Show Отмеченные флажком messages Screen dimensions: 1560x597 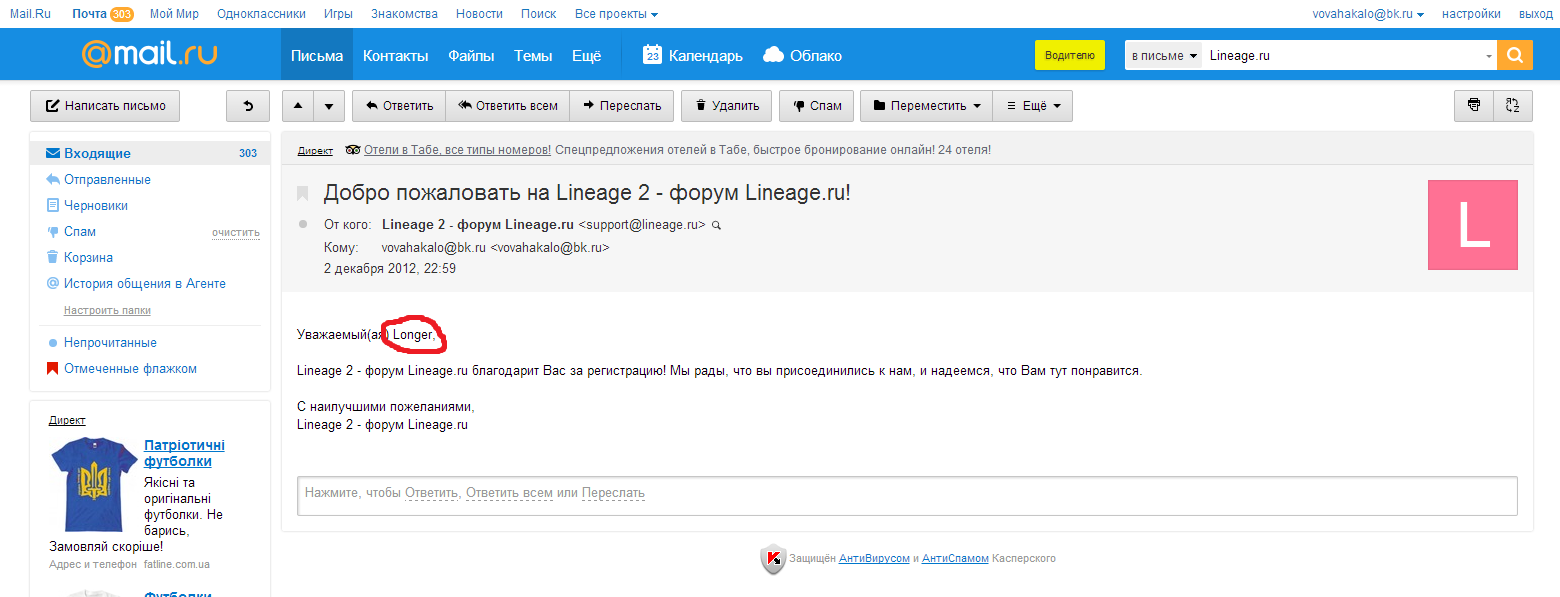130,369
